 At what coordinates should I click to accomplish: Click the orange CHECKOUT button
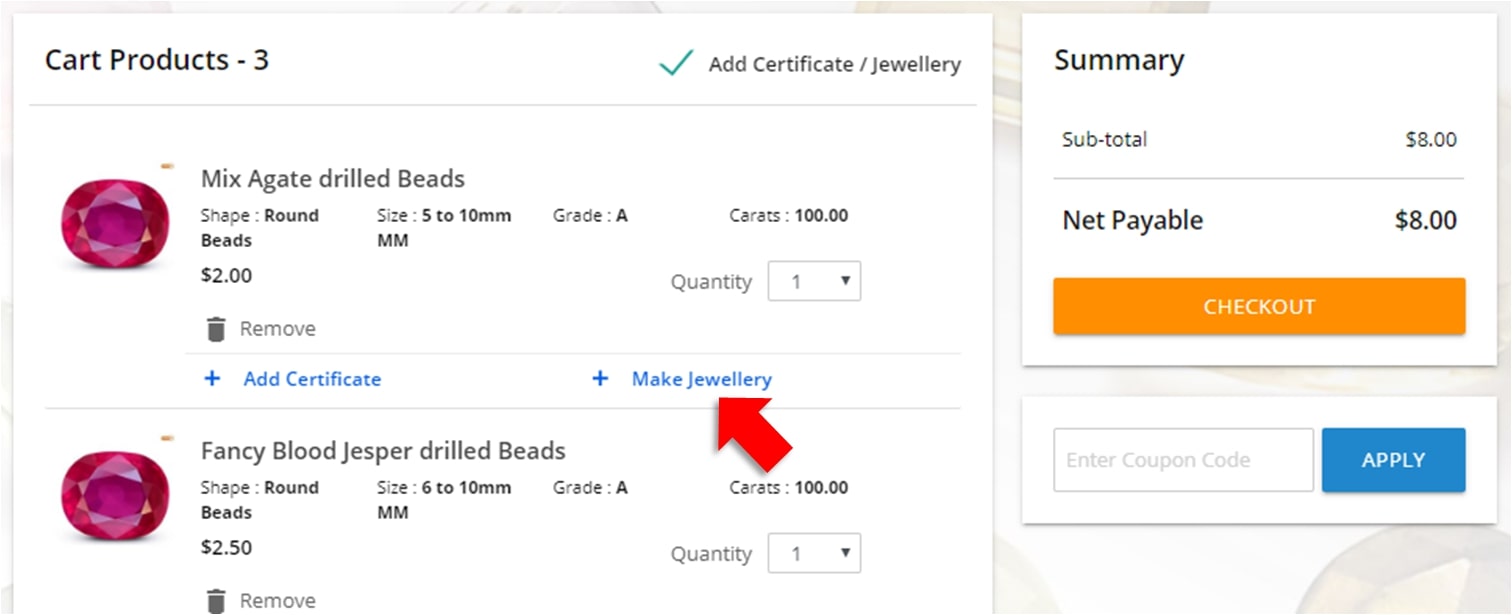pos(1259,306)
